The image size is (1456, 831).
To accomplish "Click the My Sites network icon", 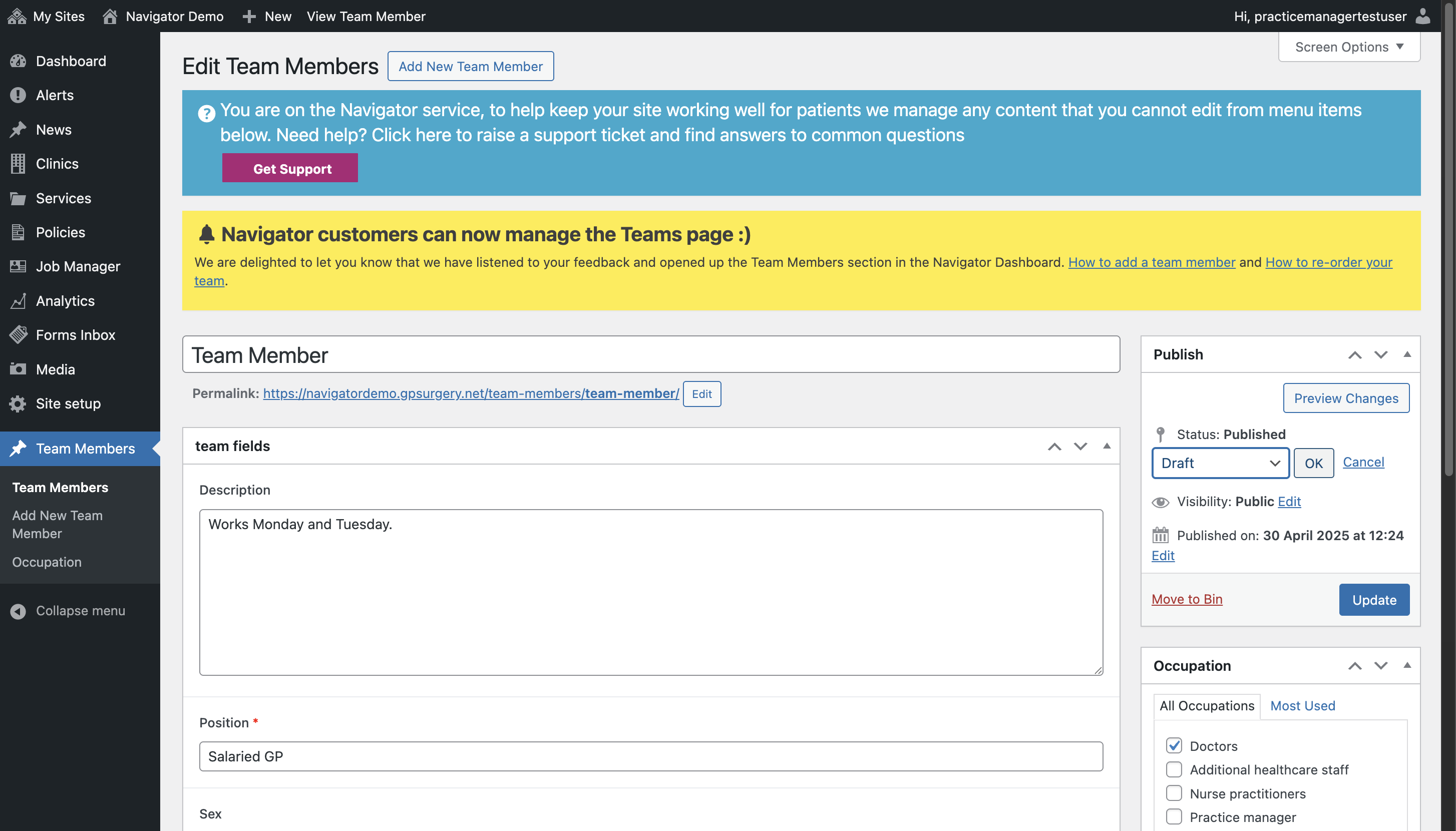I will (x=17, y=16).
